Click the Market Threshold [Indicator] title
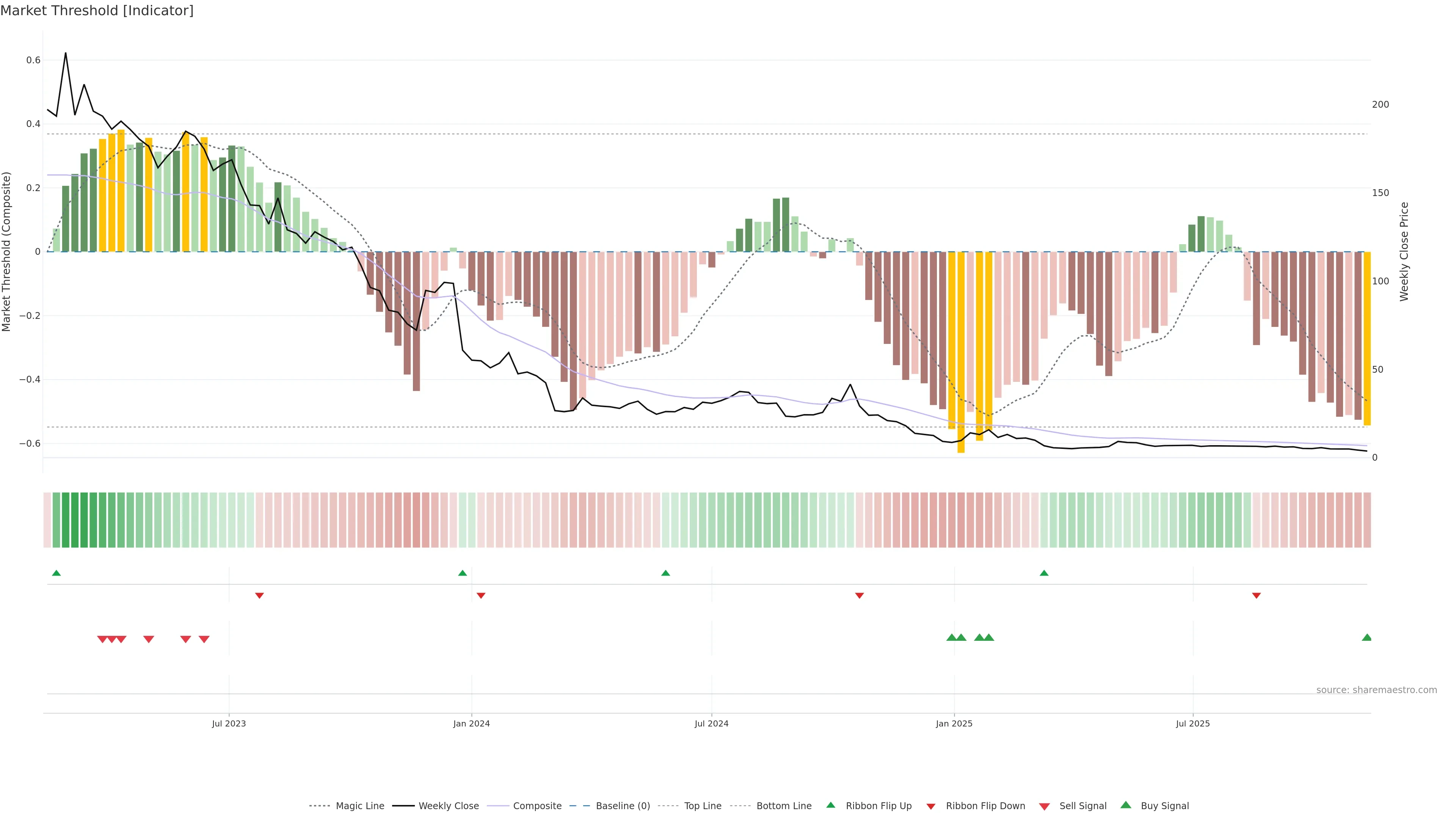This screenshot has width=1456, height=819. click(97, 11)
